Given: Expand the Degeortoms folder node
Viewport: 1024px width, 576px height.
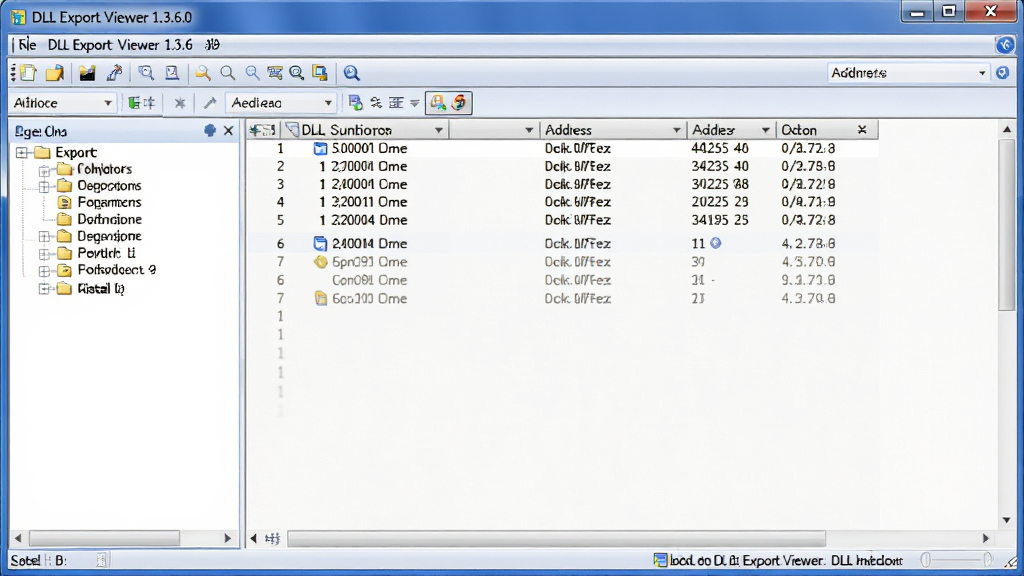Looking at the screenshot, I should pyautogui.click(x=44, y=187).
